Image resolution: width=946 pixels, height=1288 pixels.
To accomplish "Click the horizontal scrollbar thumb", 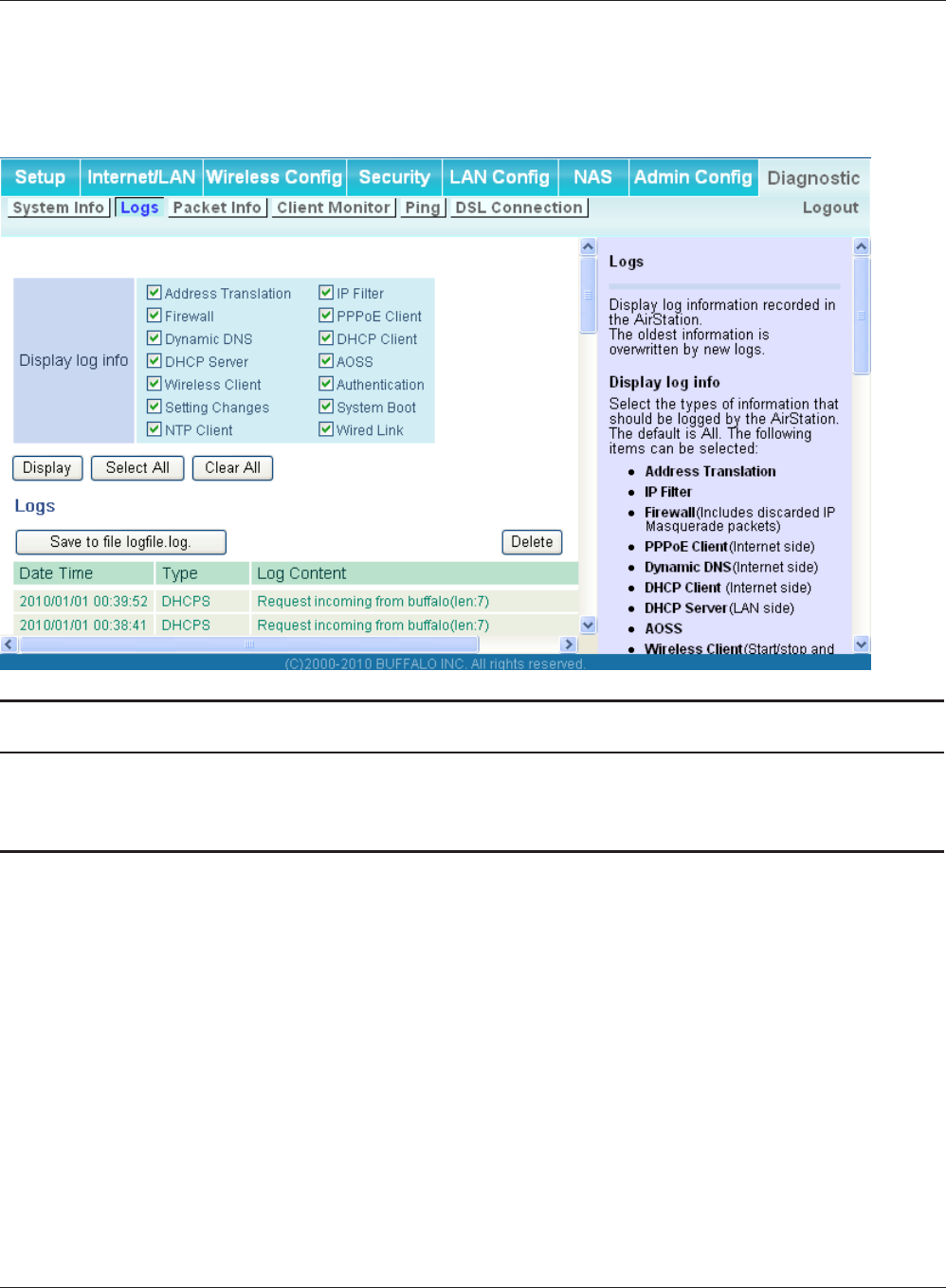I will pos(249,644).
